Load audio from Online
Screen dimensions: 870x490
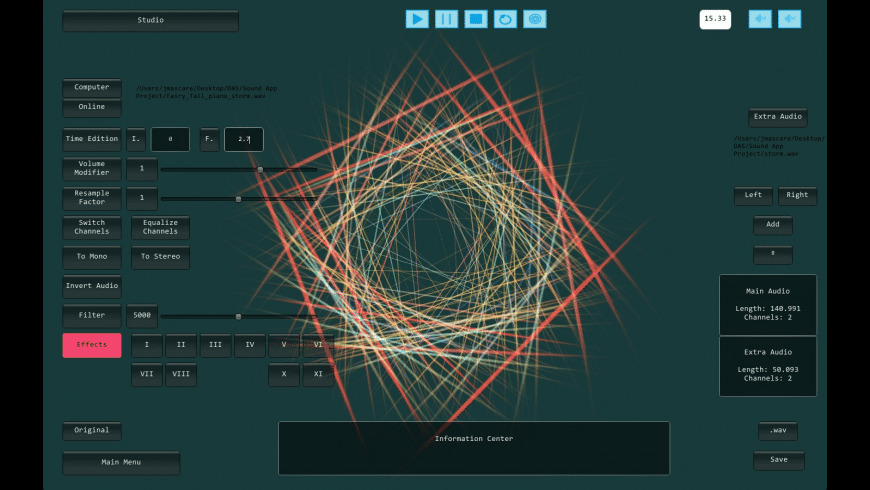click(x=92, y=107)
